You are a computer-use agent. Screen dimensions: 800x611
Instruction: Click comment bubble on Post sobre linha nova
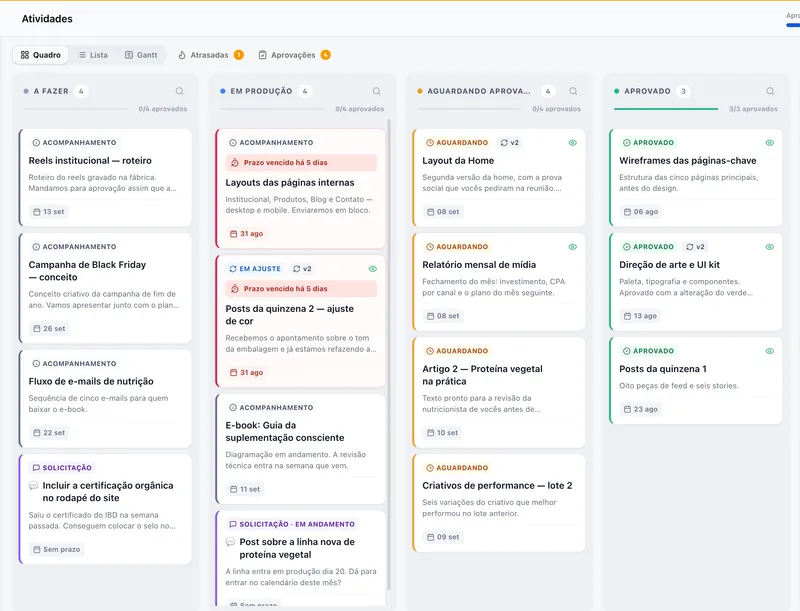231,542
